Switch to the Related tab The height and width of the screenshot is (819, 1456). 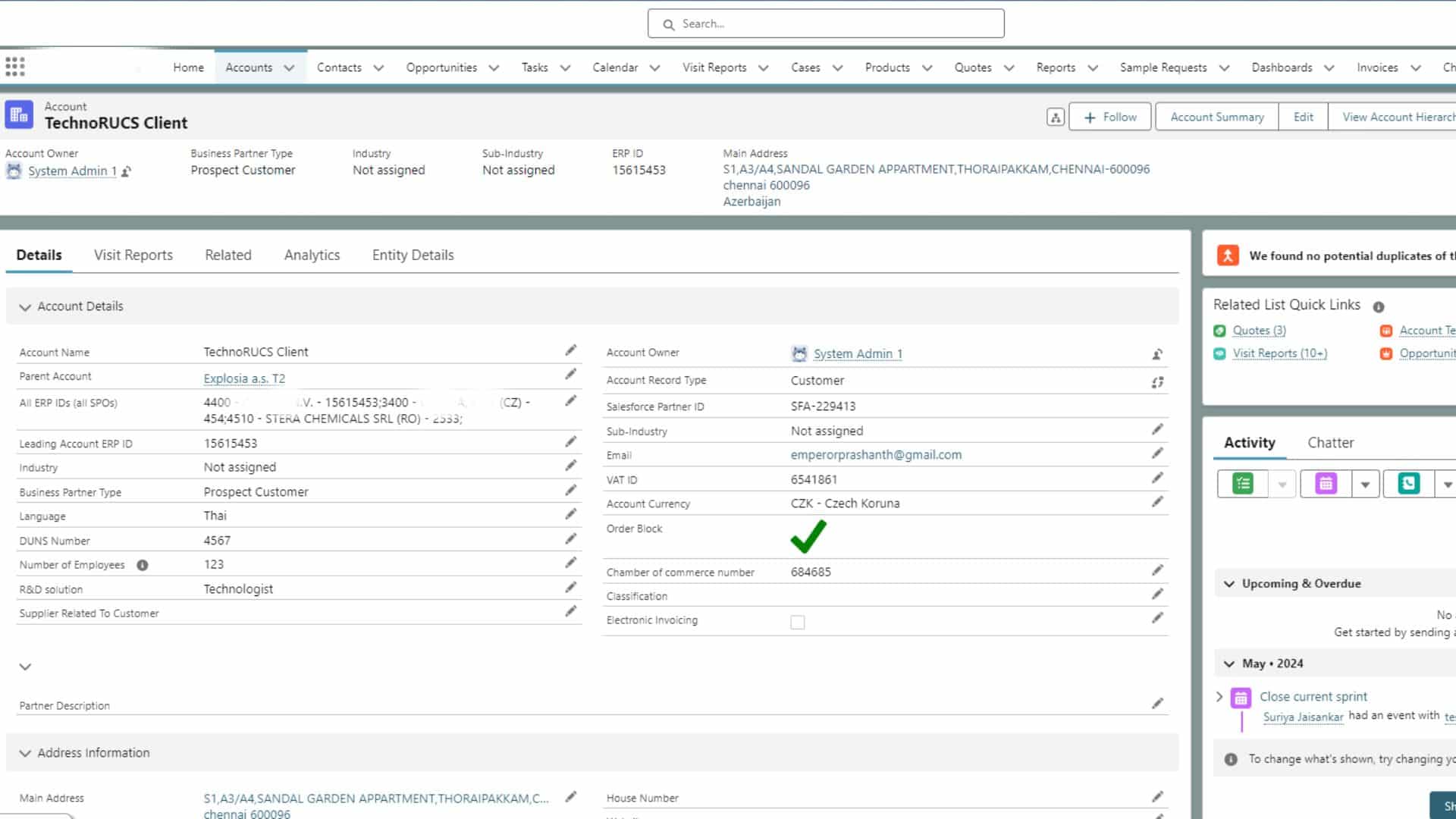[228, 255]
